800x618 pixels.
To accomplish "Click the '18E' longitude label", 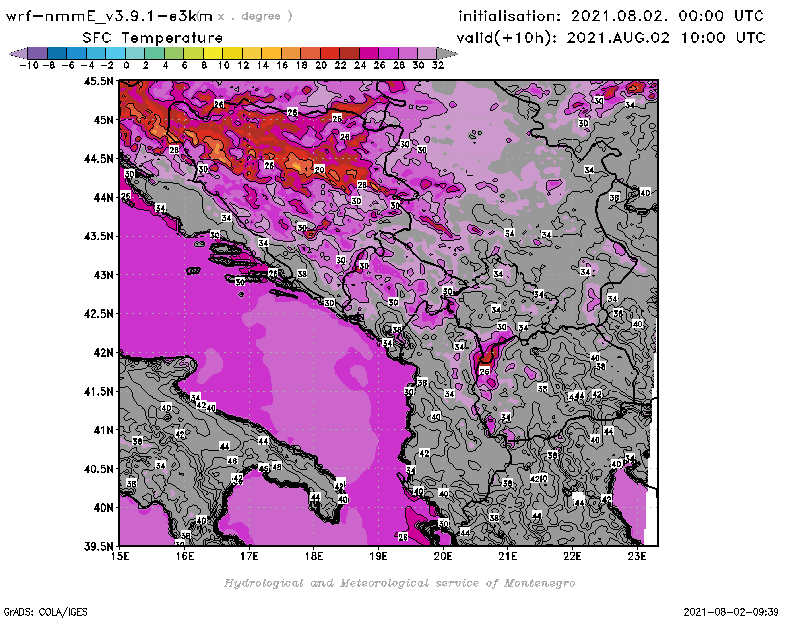I will [314, 556].
